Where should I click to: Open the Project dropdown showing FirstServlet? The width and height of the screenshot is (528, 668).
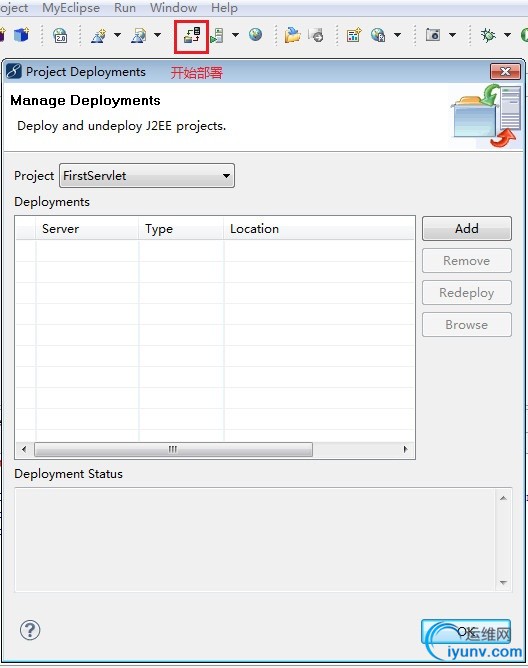(x=147, y=176)
